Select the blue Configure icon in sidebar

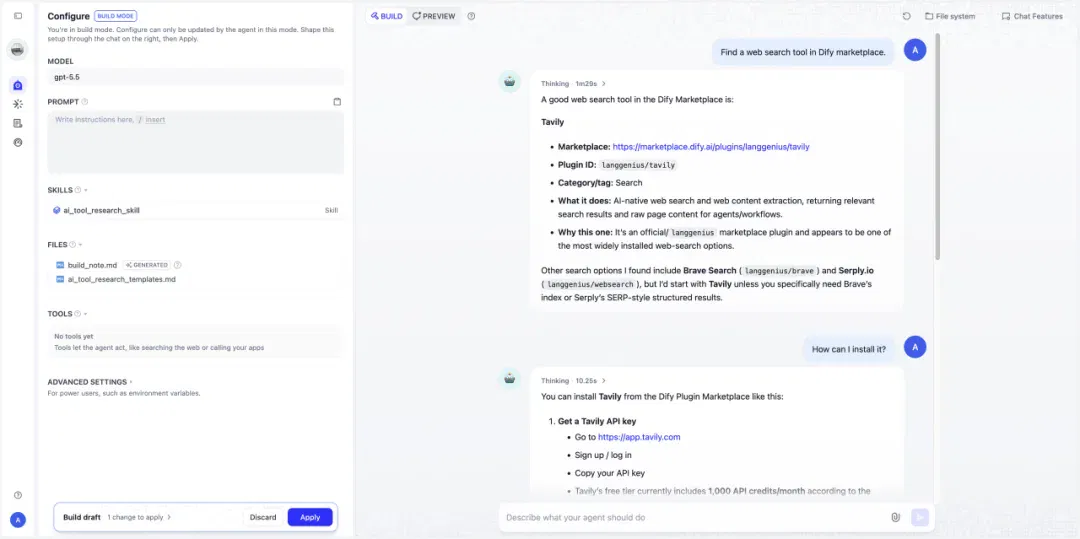(x=18, y=85)
